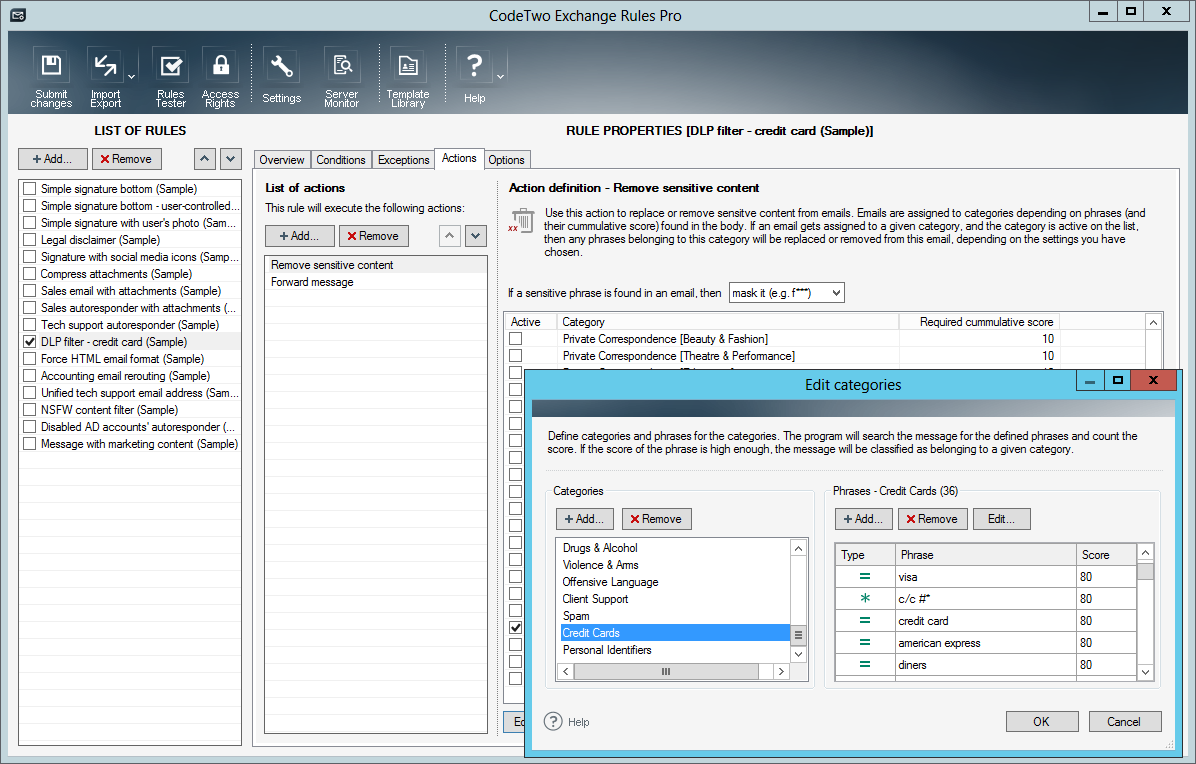Click the app icon in the title bar
The width and height of the screenshot is (1196, 764).
(18, 15)
